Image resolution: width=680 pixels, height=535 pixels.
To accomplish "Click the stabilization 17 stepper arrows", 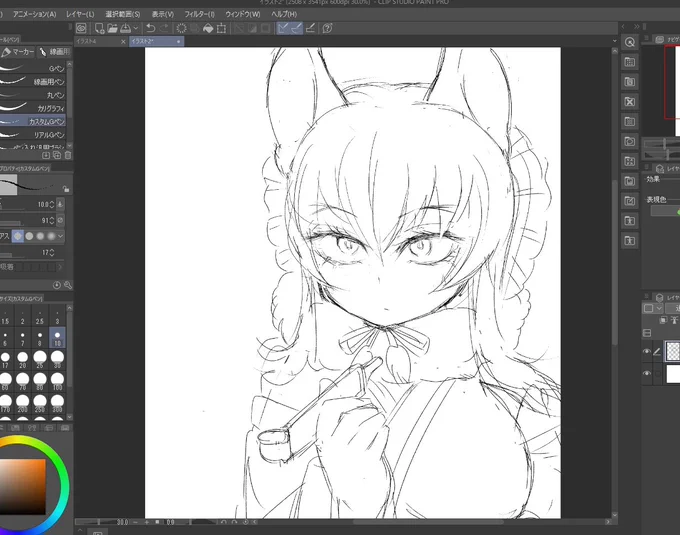I will 52,252.
